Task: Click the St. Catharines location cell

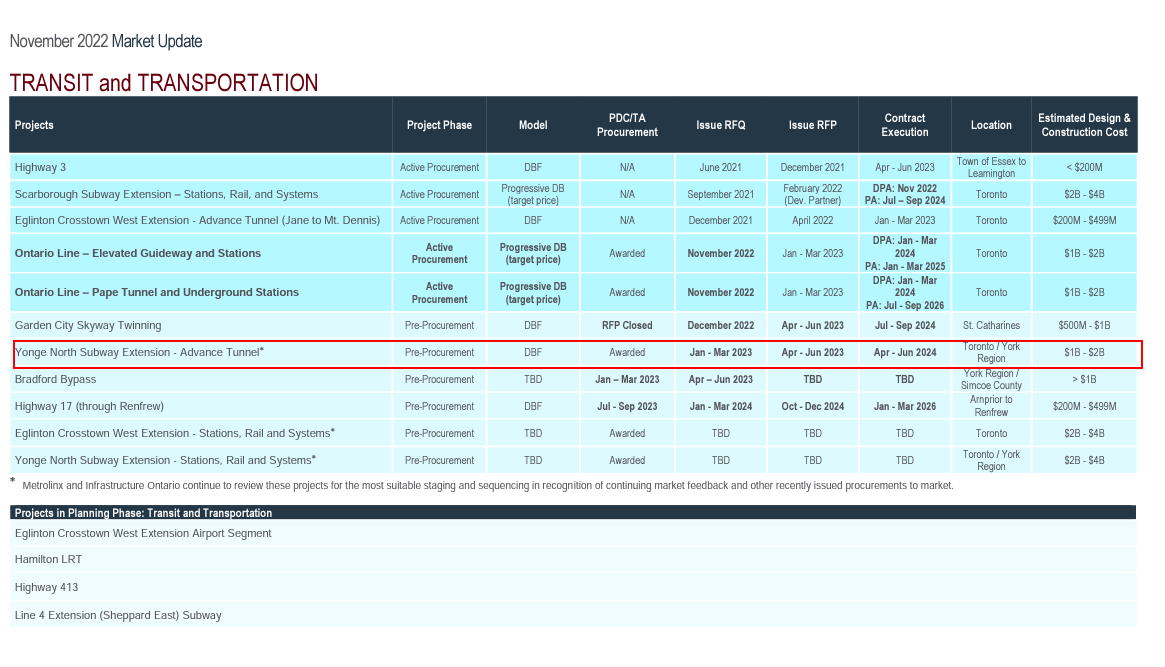Action: (x=991, y=325)
